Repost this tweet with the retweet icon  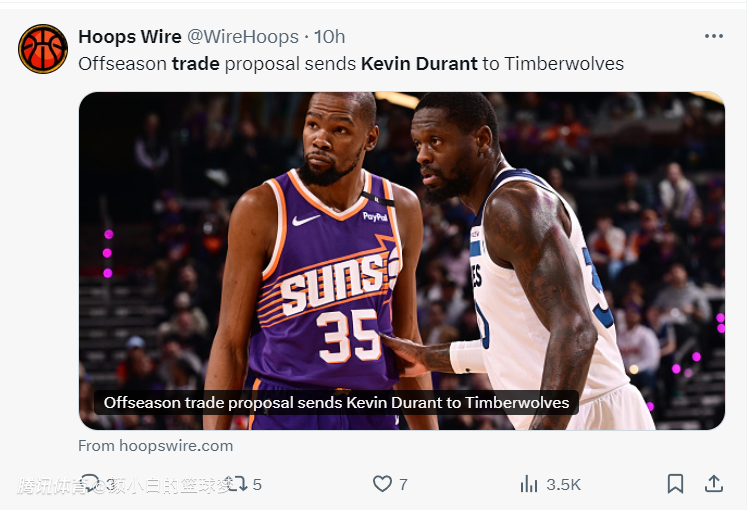pyautogui.click(x=236, y=484)
